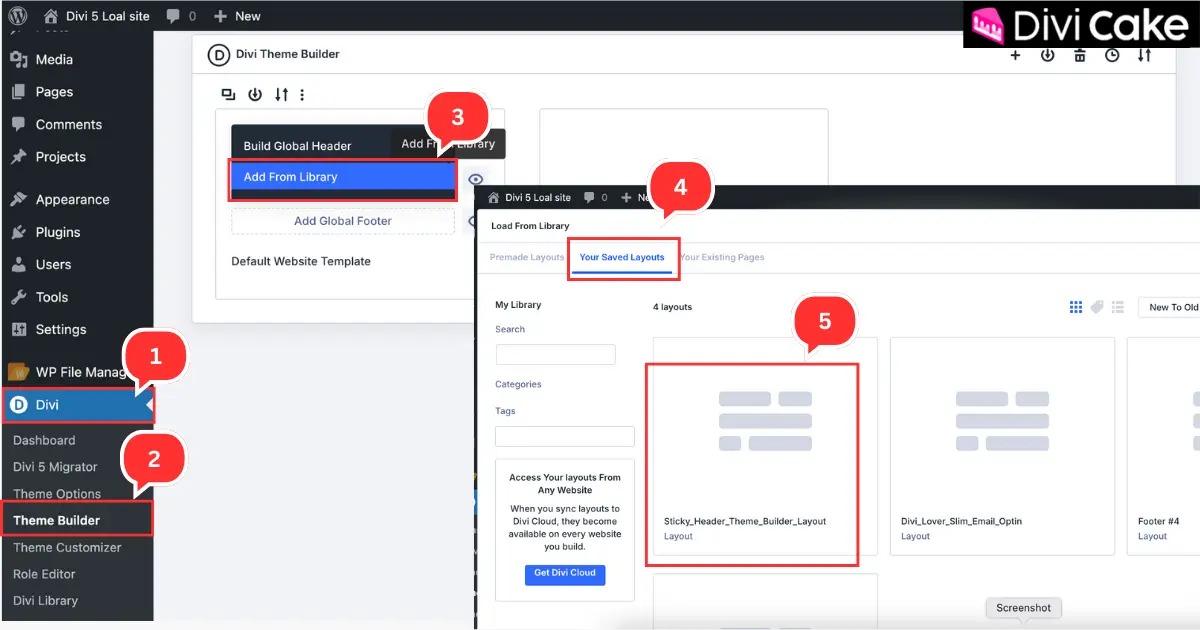This screenshot has width=1200, height=630.
Task: Click the Divi logo beside Divi Theme Builder
Action: click(218, 55)
